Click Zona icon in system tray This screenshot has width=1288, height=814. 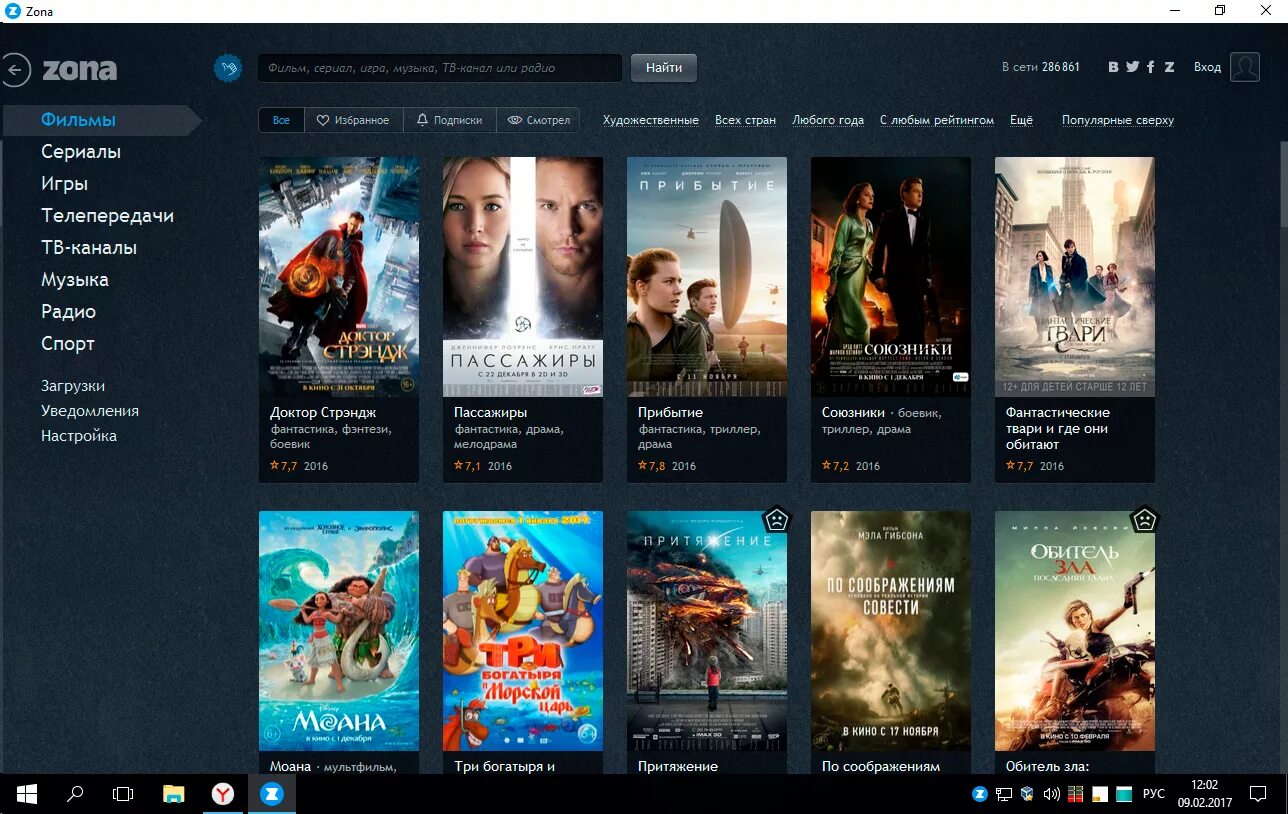coord(981,794)
